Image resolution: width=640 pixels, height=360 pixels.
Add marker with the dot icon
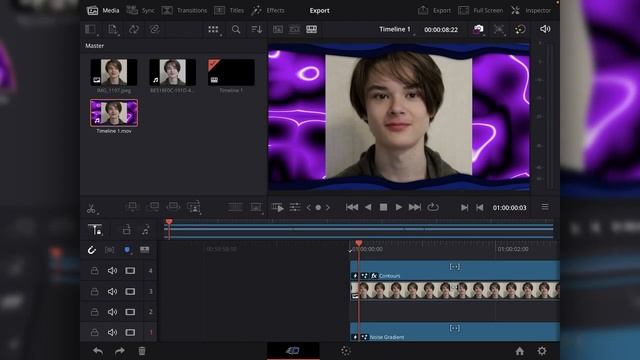318,208
